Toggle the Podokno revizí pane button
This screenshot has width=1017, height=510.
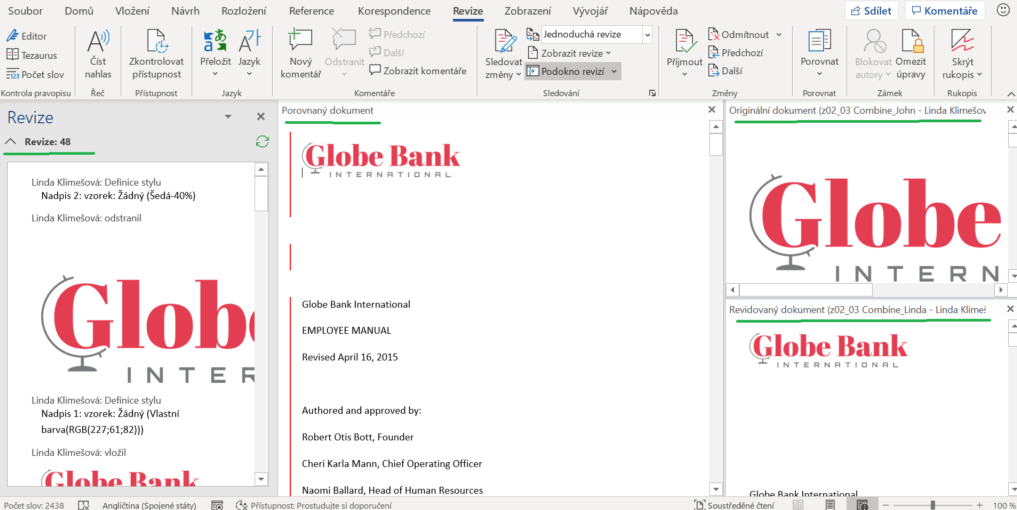pyautogui.click(x=573, y=71)
